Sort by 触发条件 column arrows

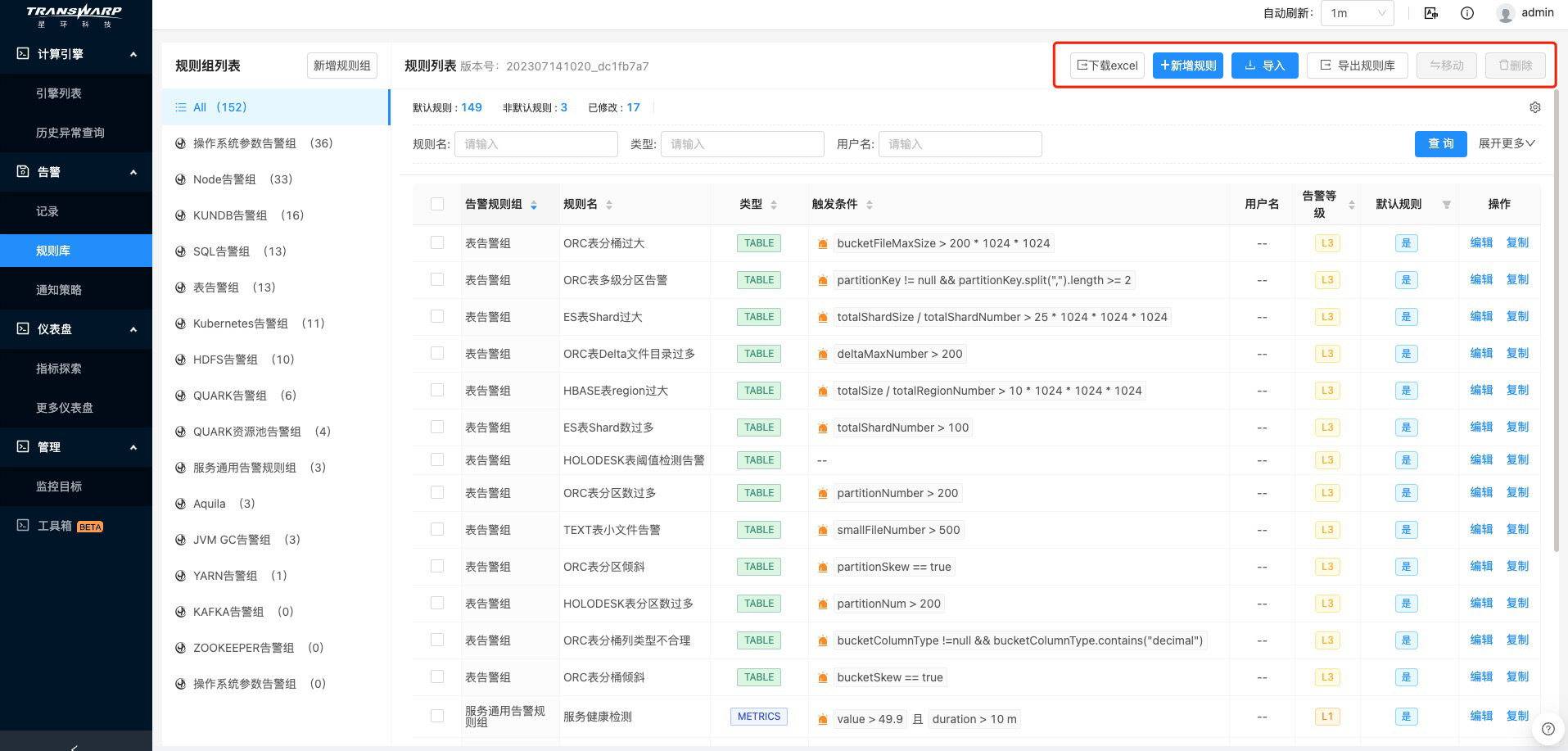[870, 205]
